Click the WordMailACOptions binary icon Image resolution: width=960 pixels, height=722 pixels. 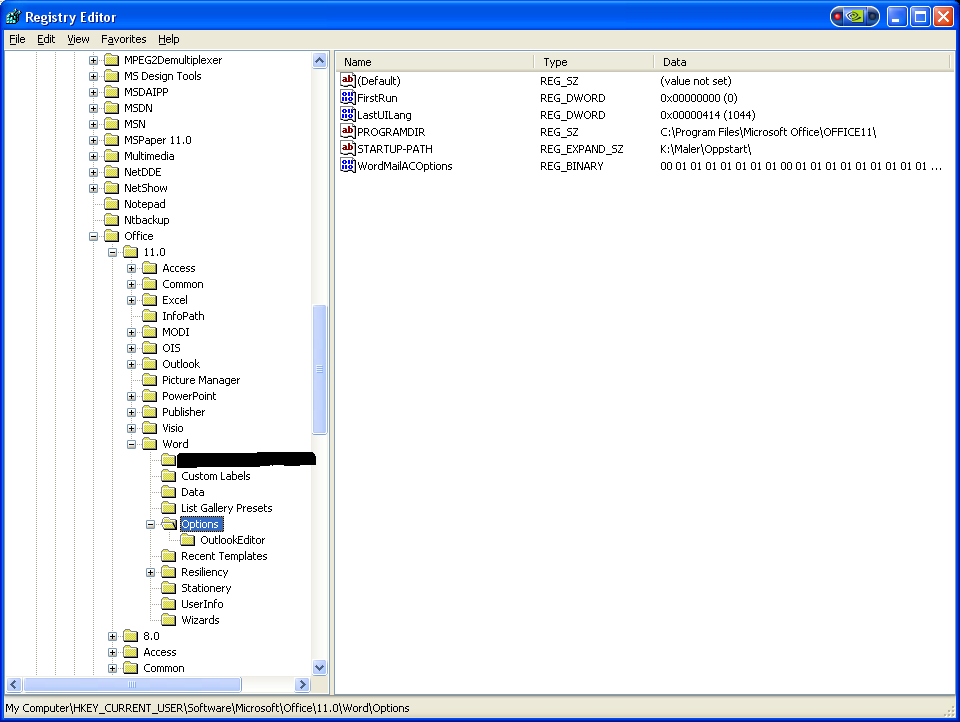click(347, 165)
